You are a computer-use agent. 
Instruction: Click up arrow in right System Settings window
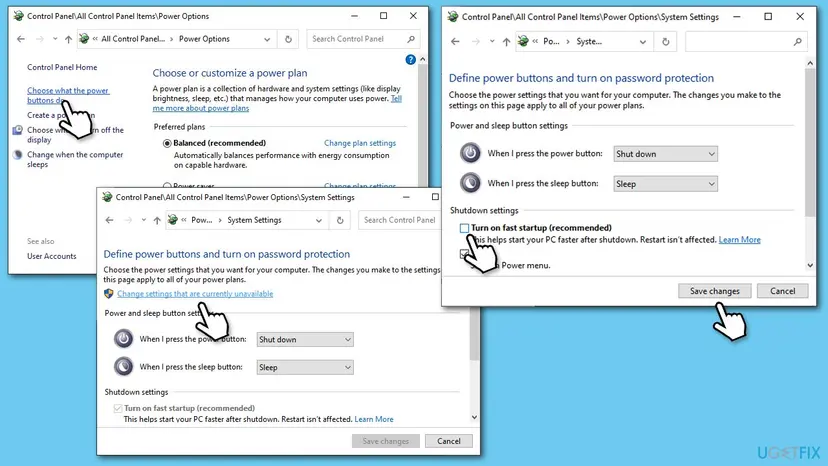(506, 42)
